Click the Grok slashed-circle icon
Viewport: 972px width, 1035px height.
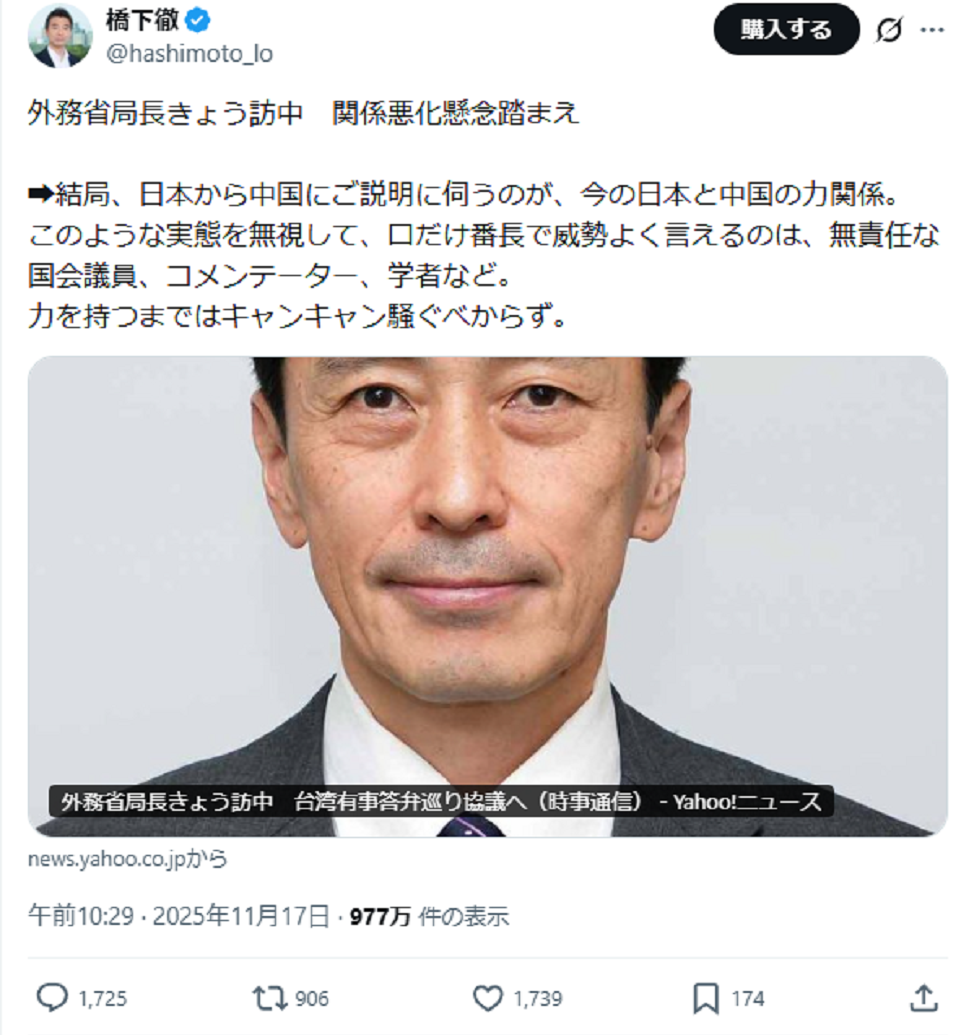coord(888,30)
